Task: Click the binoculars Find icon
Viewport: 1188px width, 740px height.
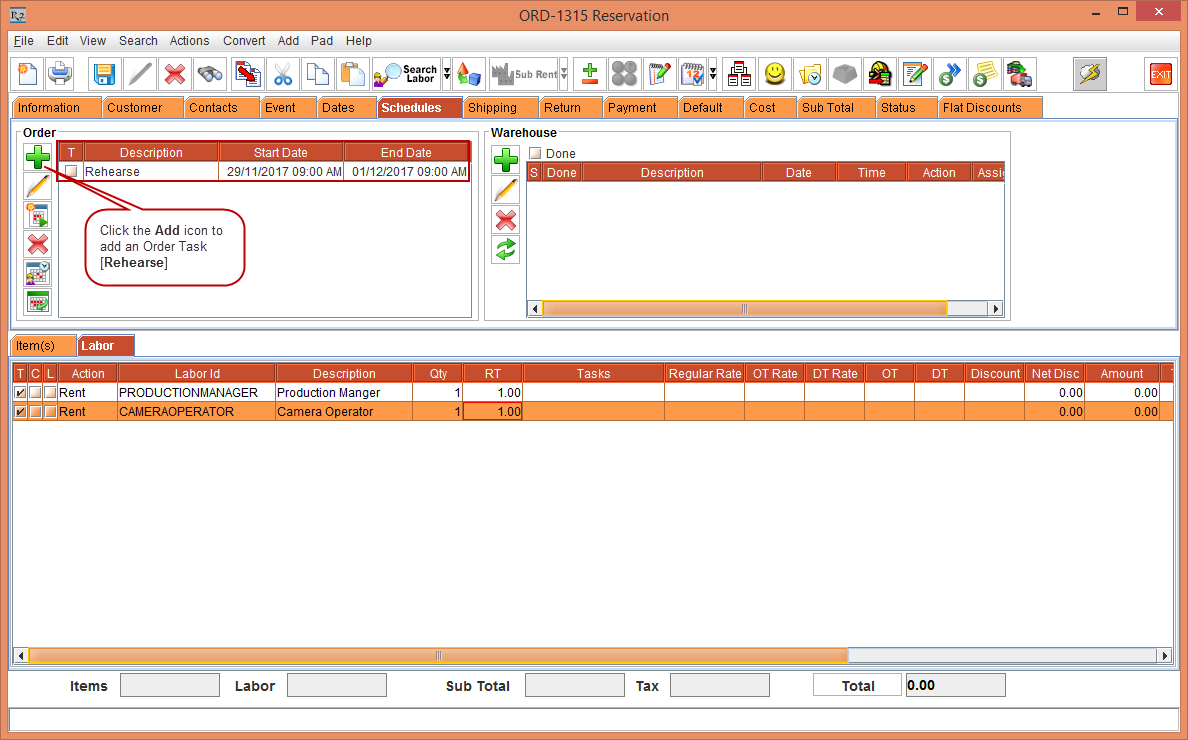Action: (209, 73)
